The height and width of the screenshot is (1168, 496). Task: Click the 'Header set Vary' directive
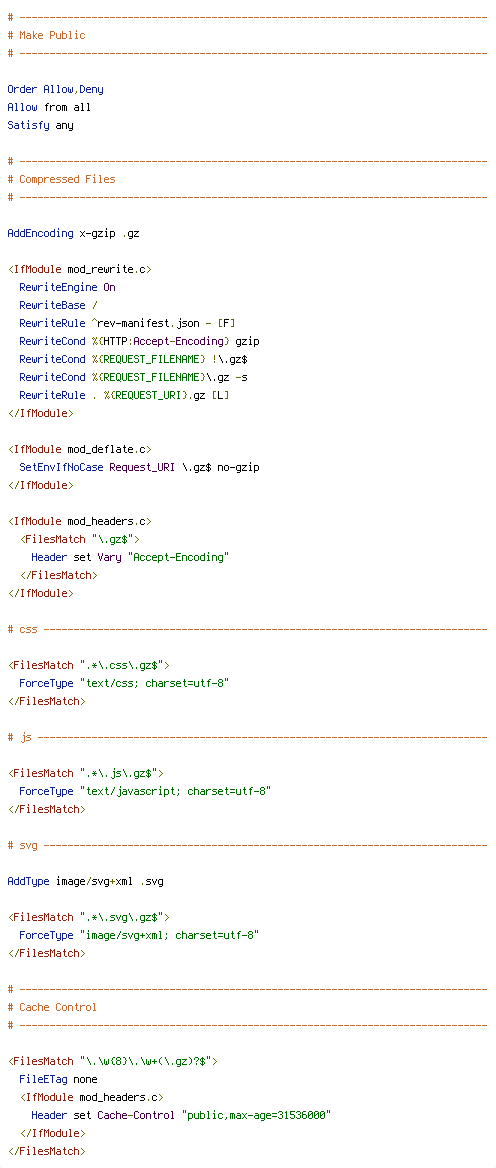[130, 557]
